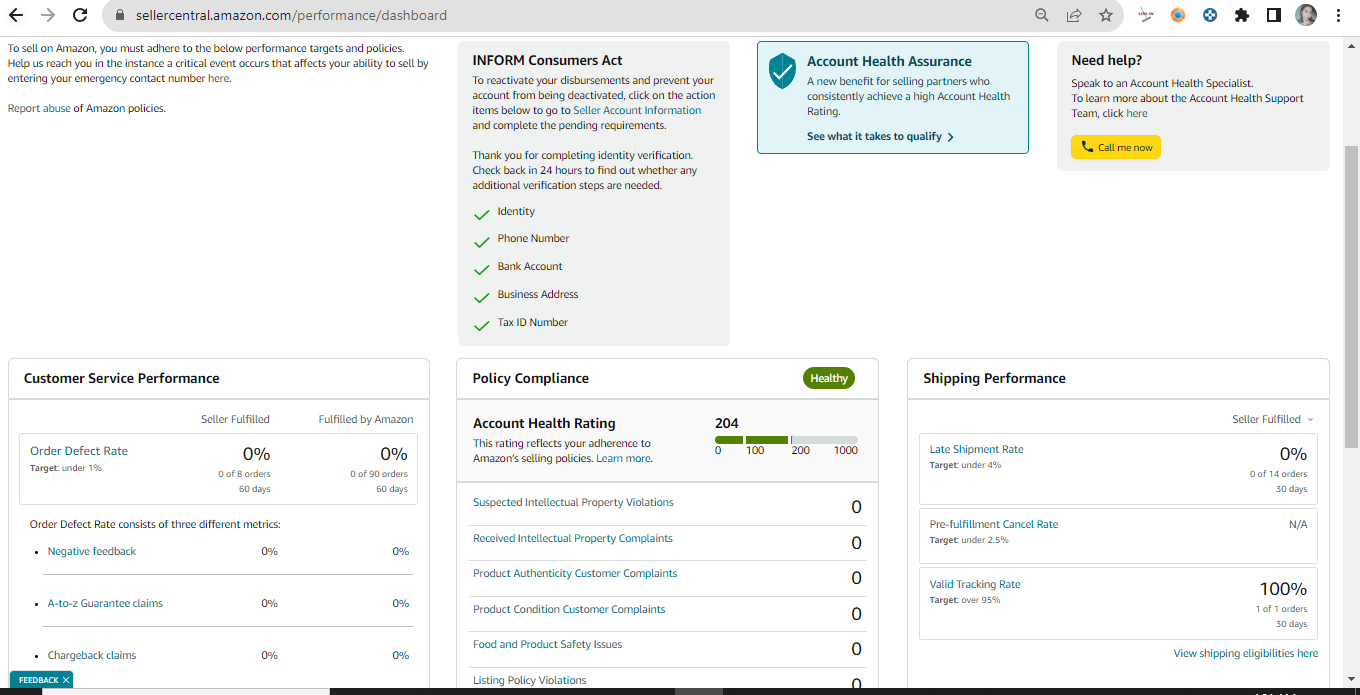The height and width of the screenshot is (695, 1360).
Task: Click the Identity checkmark item
Action: 505,212
